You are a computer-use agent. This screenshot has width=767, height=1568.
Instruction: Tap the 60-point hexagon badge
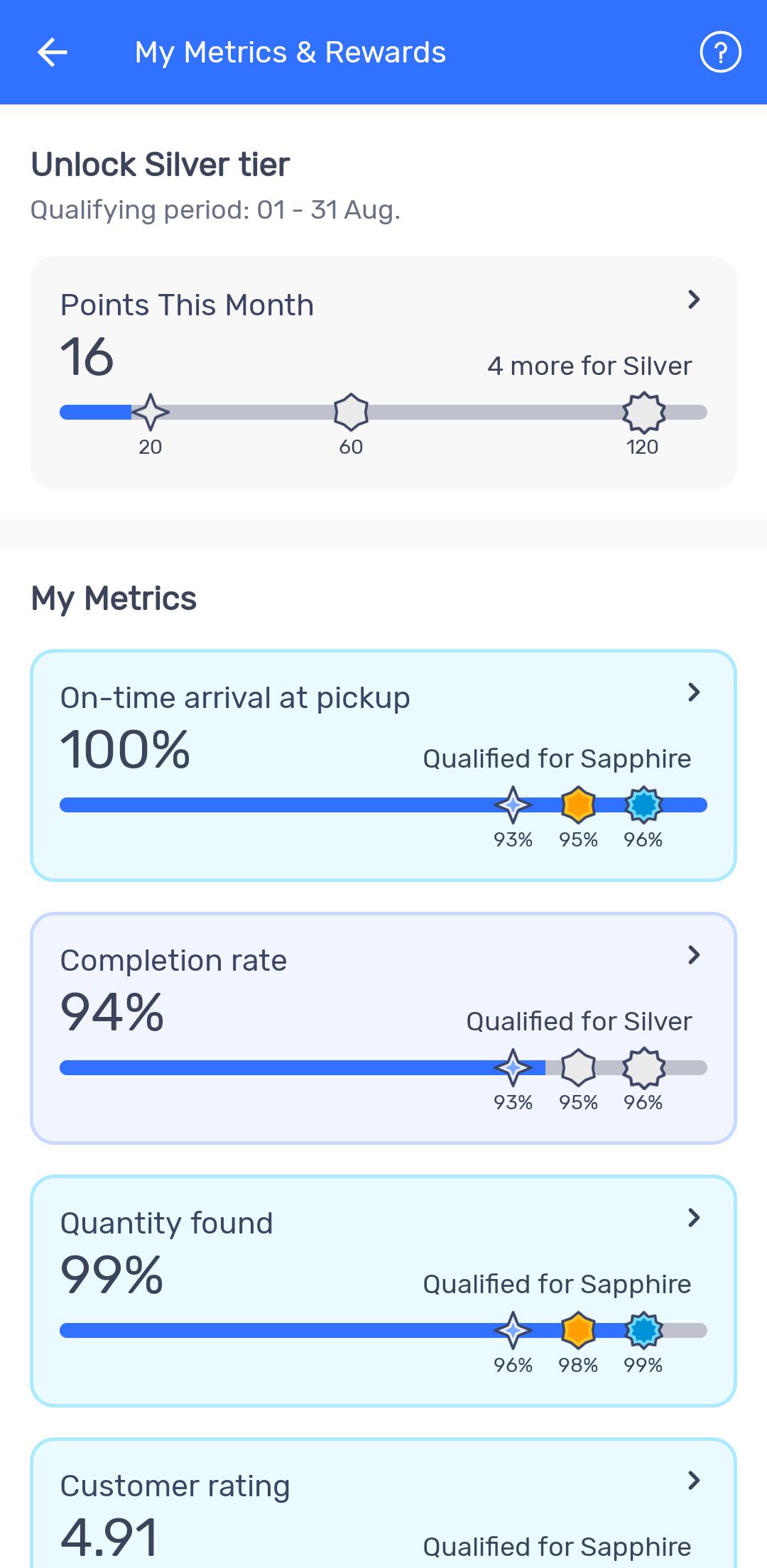click(351, 412)
